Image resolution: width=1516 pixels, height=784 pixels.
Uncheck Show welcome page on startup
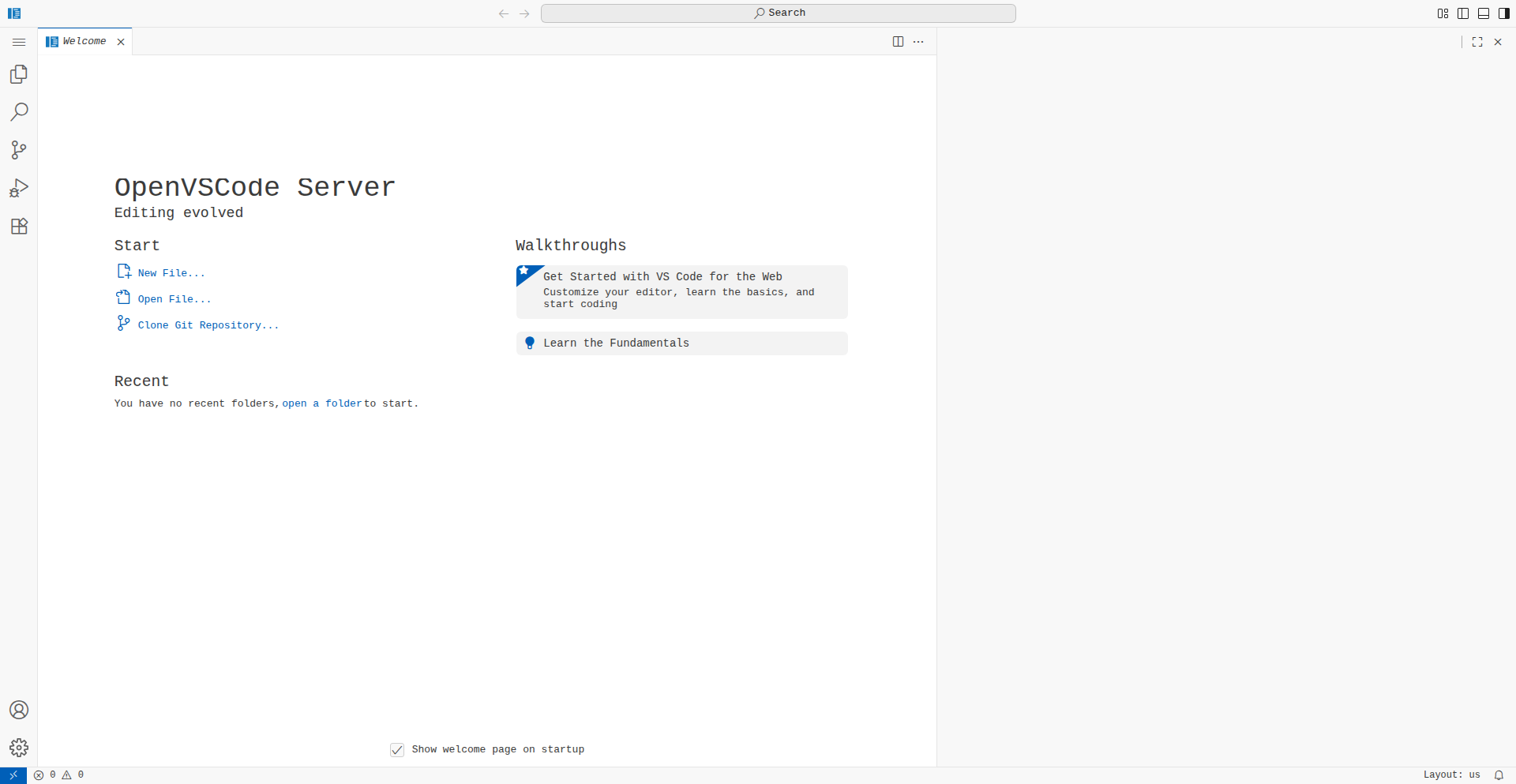pyautogui.click(x=397, y=750)
